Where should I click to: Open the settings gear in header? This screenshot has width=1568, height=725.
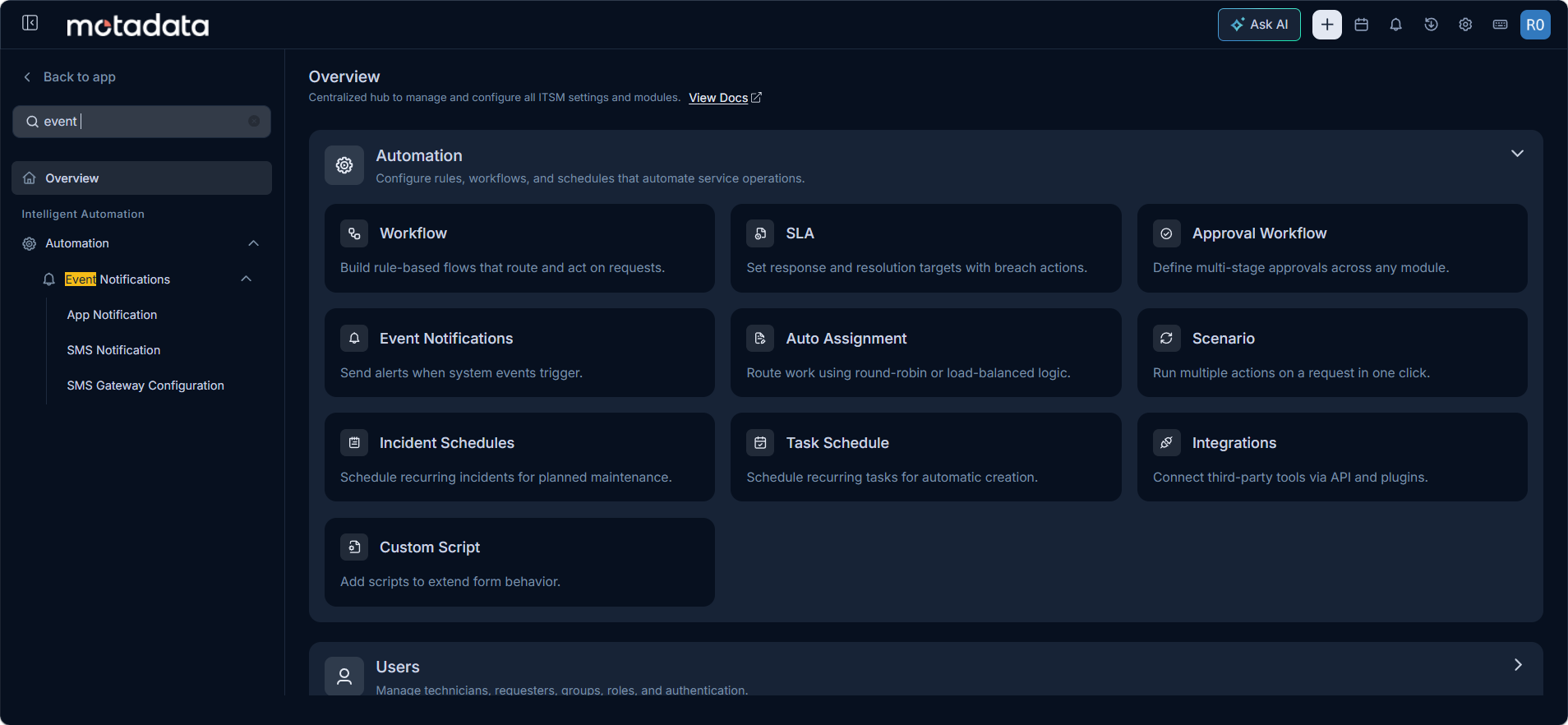point(1465,25)
